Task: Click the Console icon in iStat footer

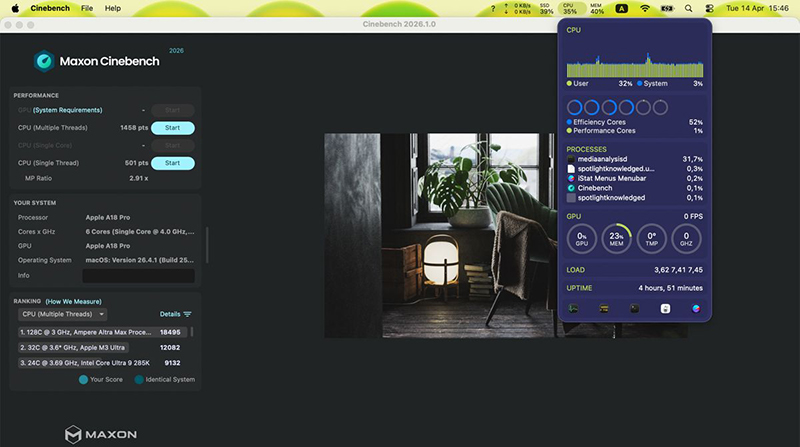Action: pos(604,309)
